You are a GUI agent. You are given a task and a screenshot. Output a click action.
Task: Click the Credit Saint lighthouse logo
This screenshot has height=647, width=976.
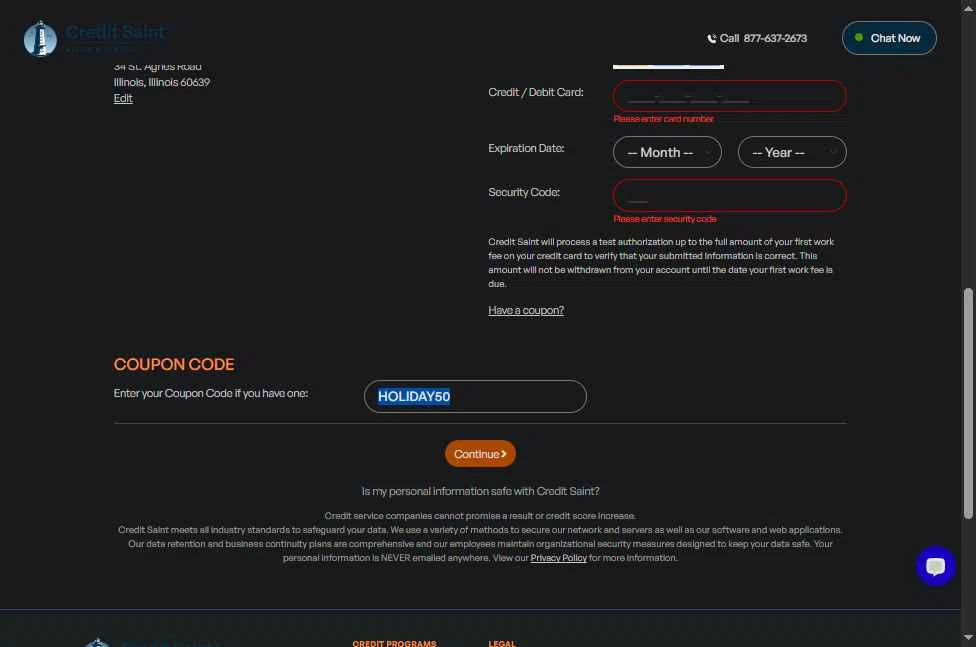40,39
